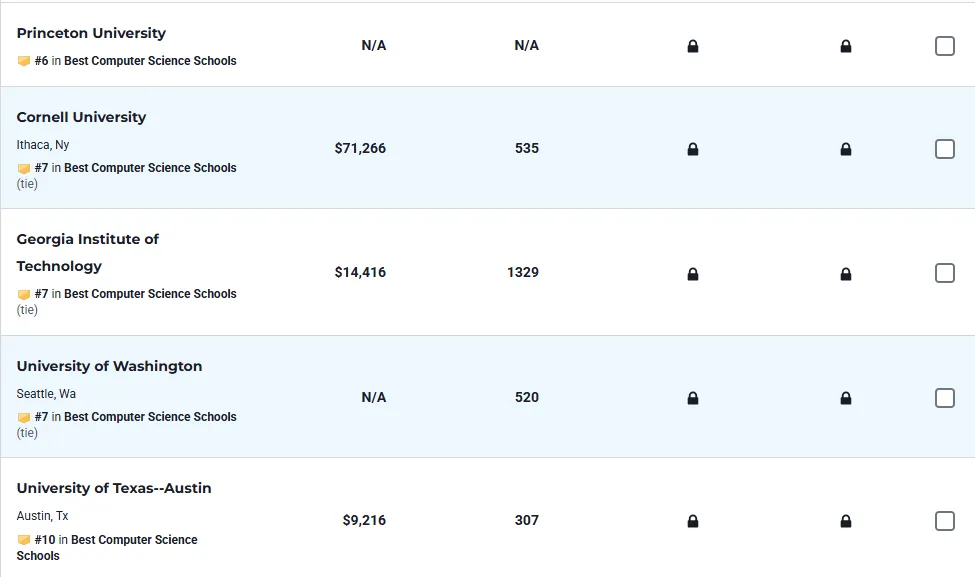Mark the University of Texas--Austin checkbox

(945, 521)
